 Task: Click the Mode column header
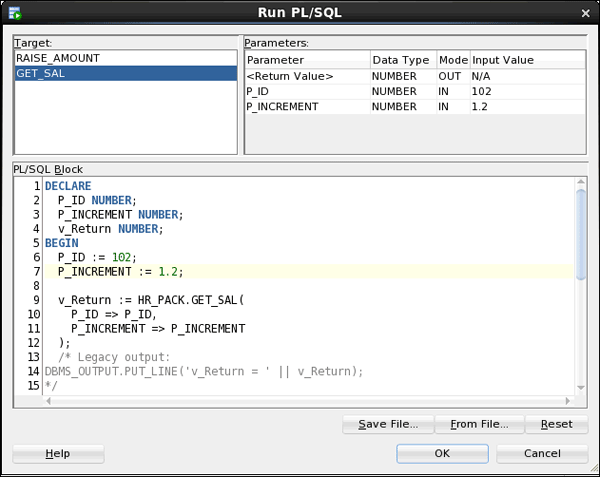click(452, 60)
